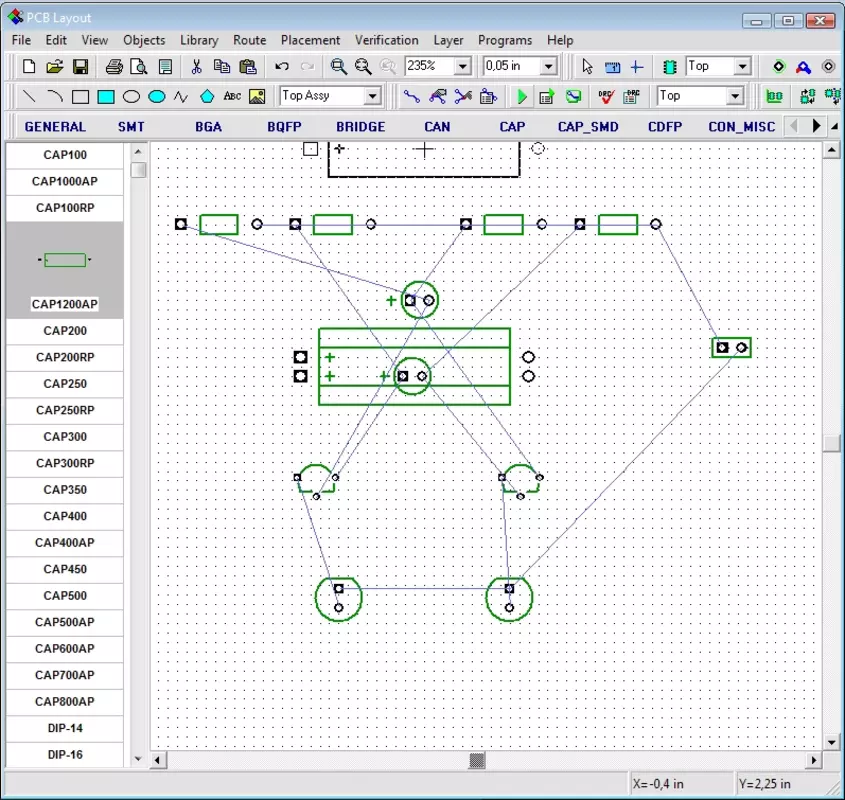Open the grid size 0,05 in dropdown
Image resolution: width=845 pixels, height=800 pixels.
click(548, 66)
